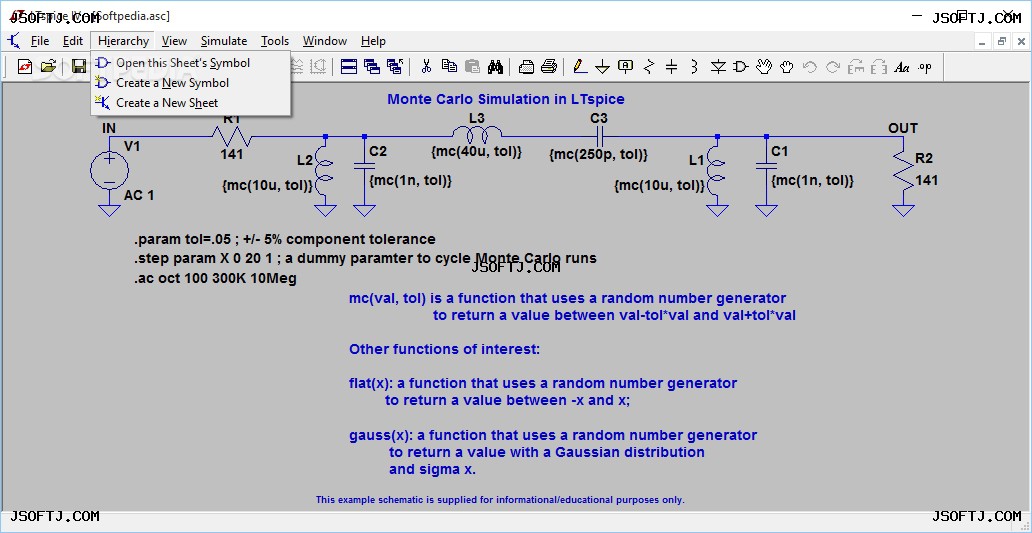Image resolution: width=1032 pixels, height=533 pixels.
Task: Select the Move open-hand tool
Action: pos(763,66)
